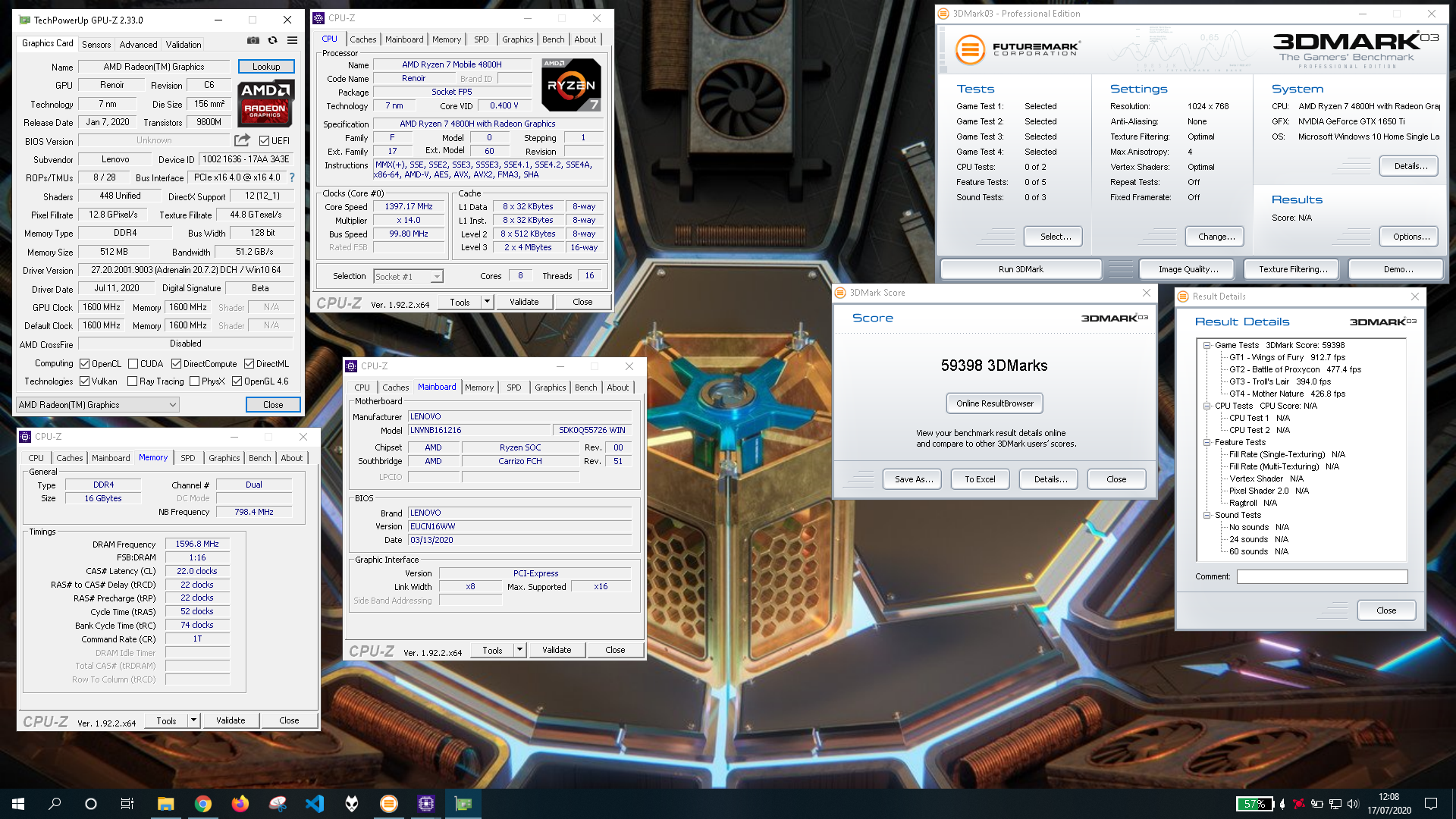Click the battery percentage tray icon
Screen dimensions: 1456x819
[1254, 804]
